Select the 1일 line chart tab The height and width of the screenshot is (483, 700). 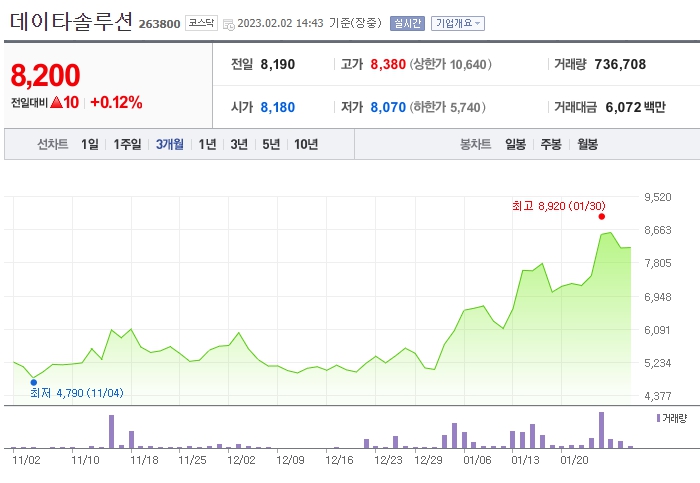[x=90, y=144]
